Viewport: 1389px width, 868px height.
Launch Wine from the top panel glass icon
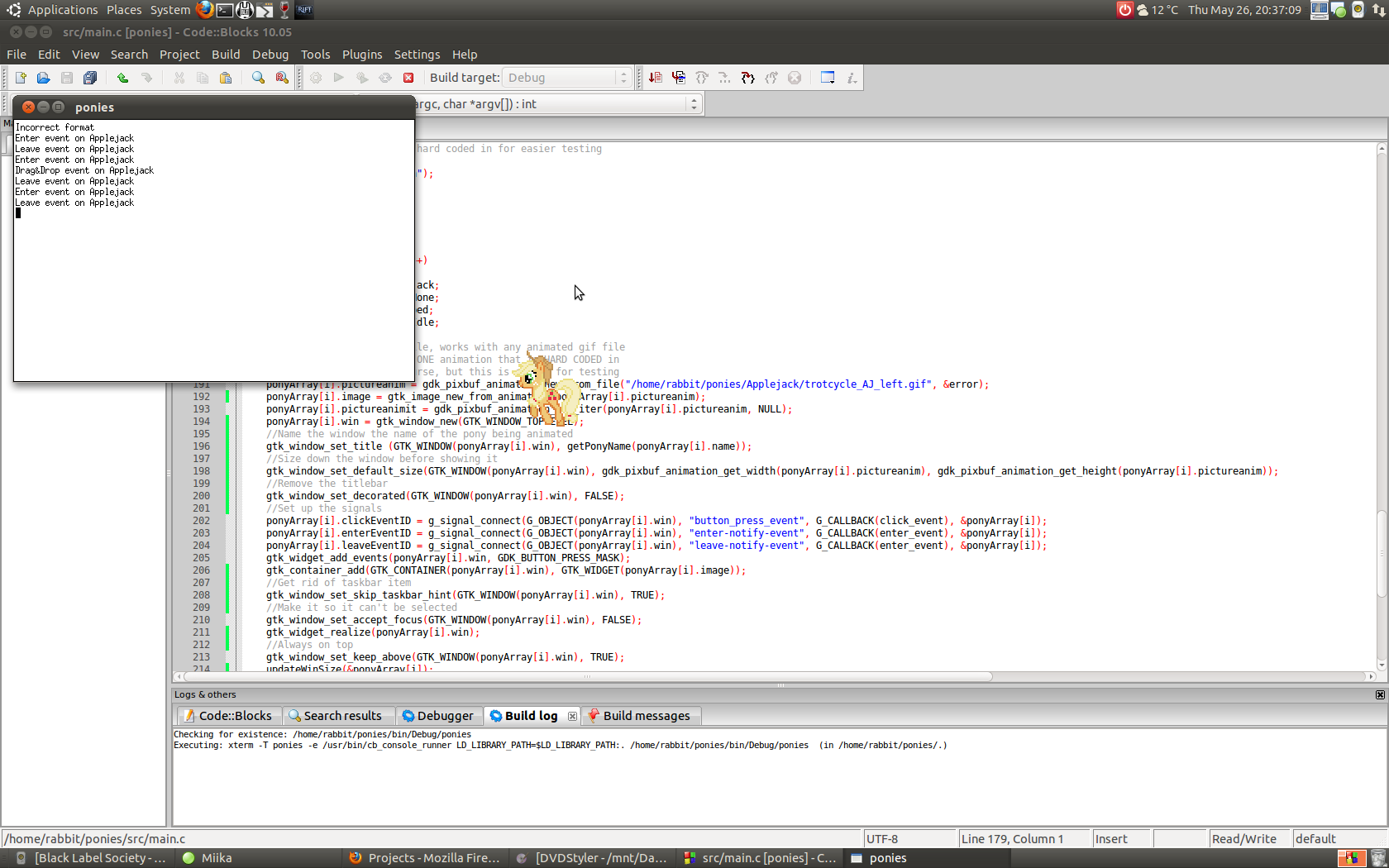284,10
